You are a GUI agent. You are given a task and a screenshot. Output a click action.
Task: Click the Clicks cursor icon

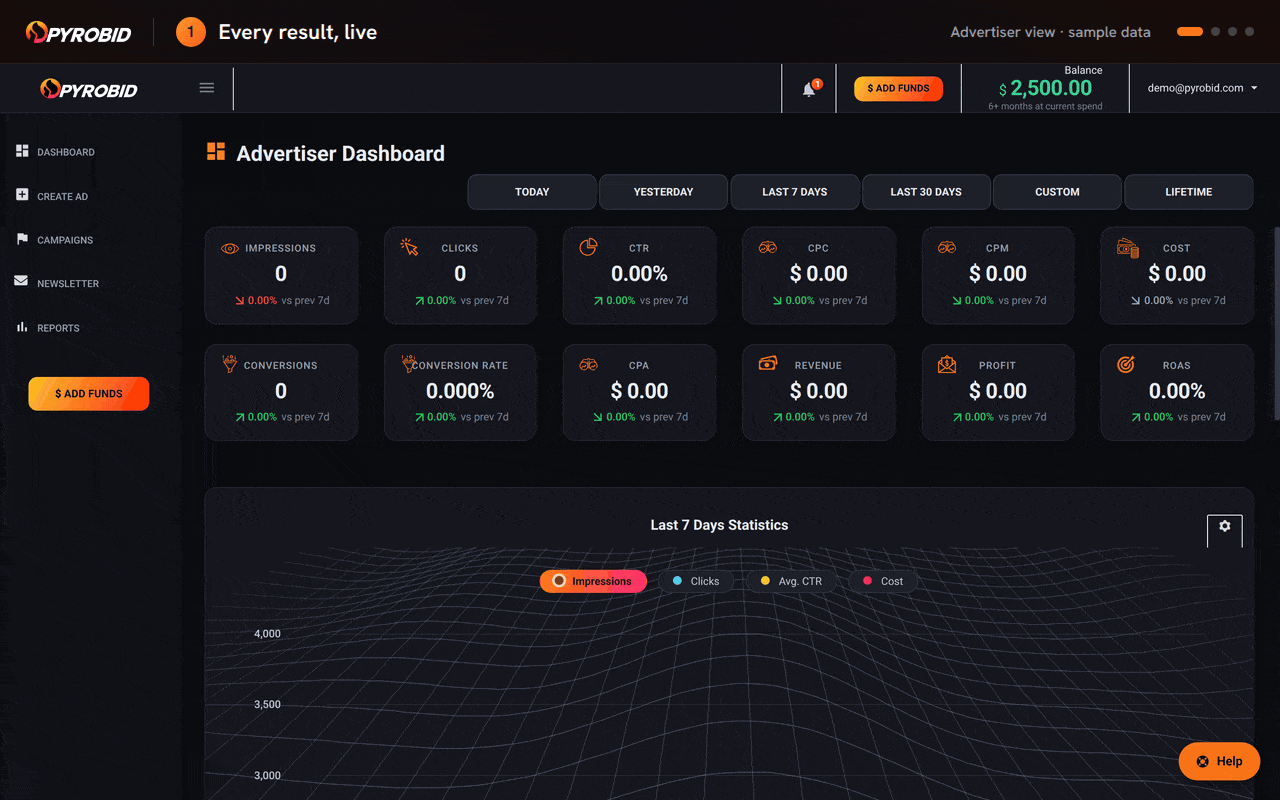point(409,247)
